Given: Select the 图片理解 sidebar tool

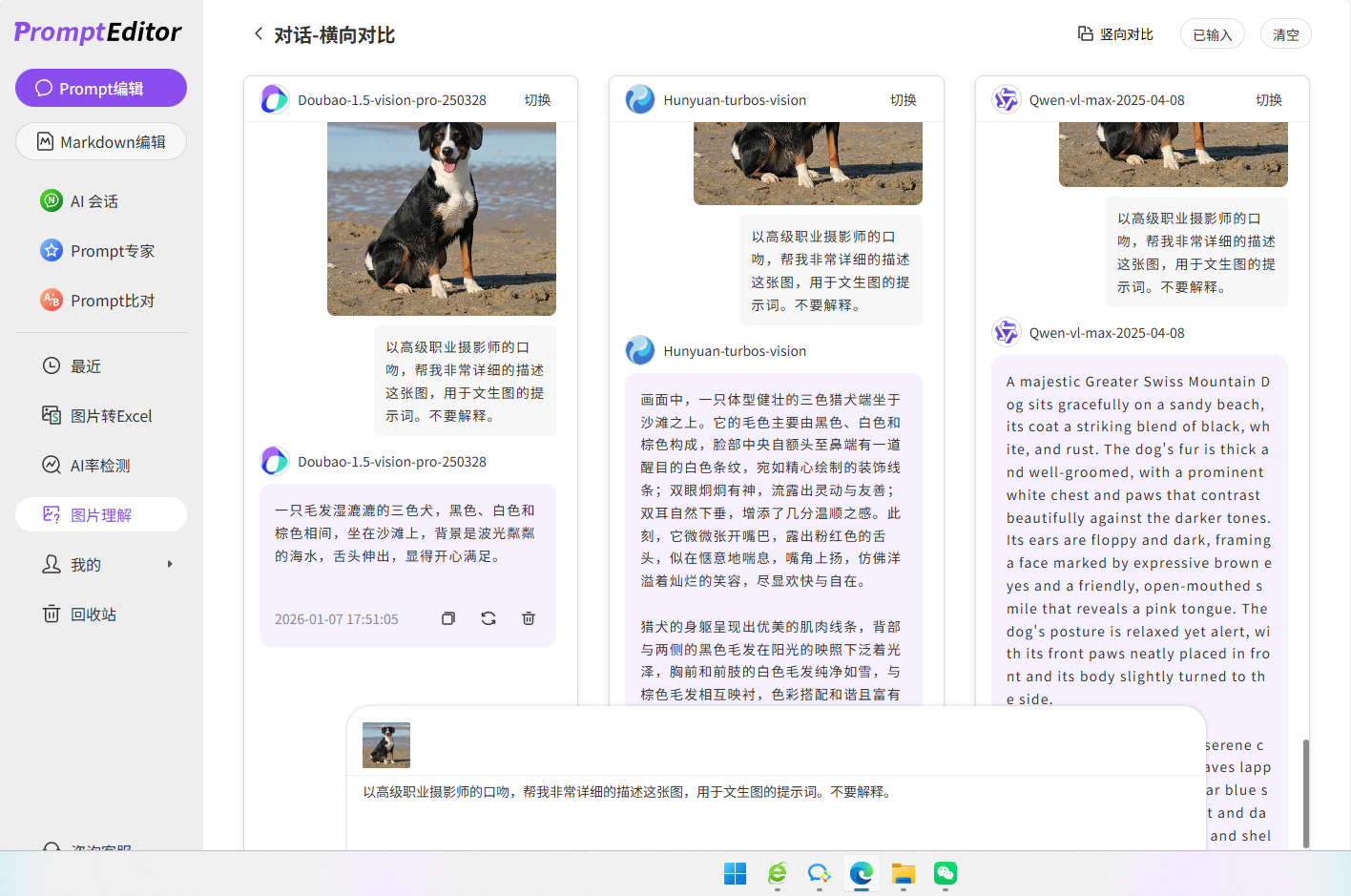Looking at the screenshot, I should [100, 514].
